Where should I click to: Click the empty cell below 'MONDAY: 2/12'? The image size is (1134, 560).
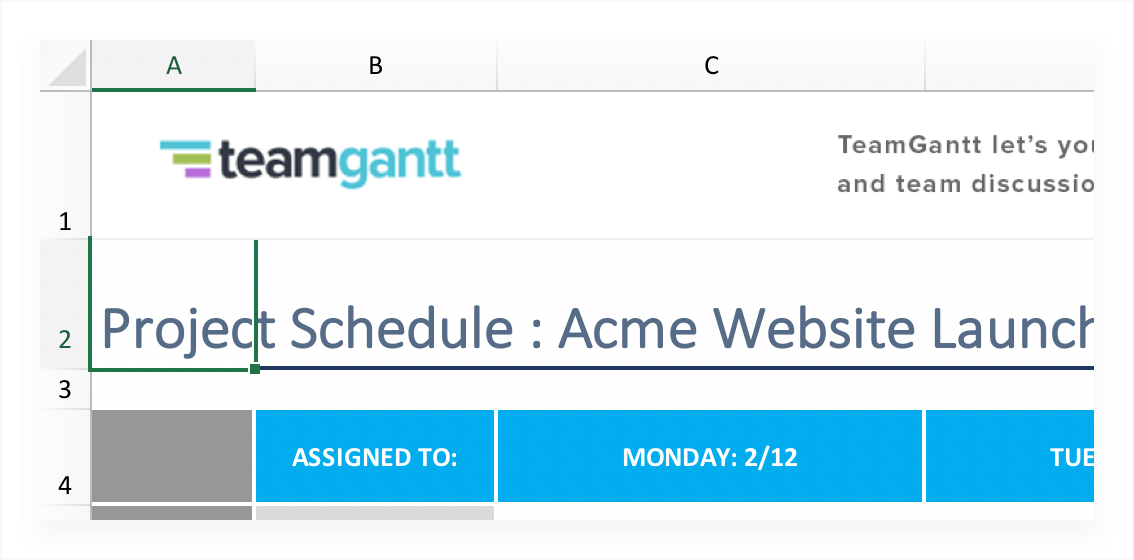point(710,513)
